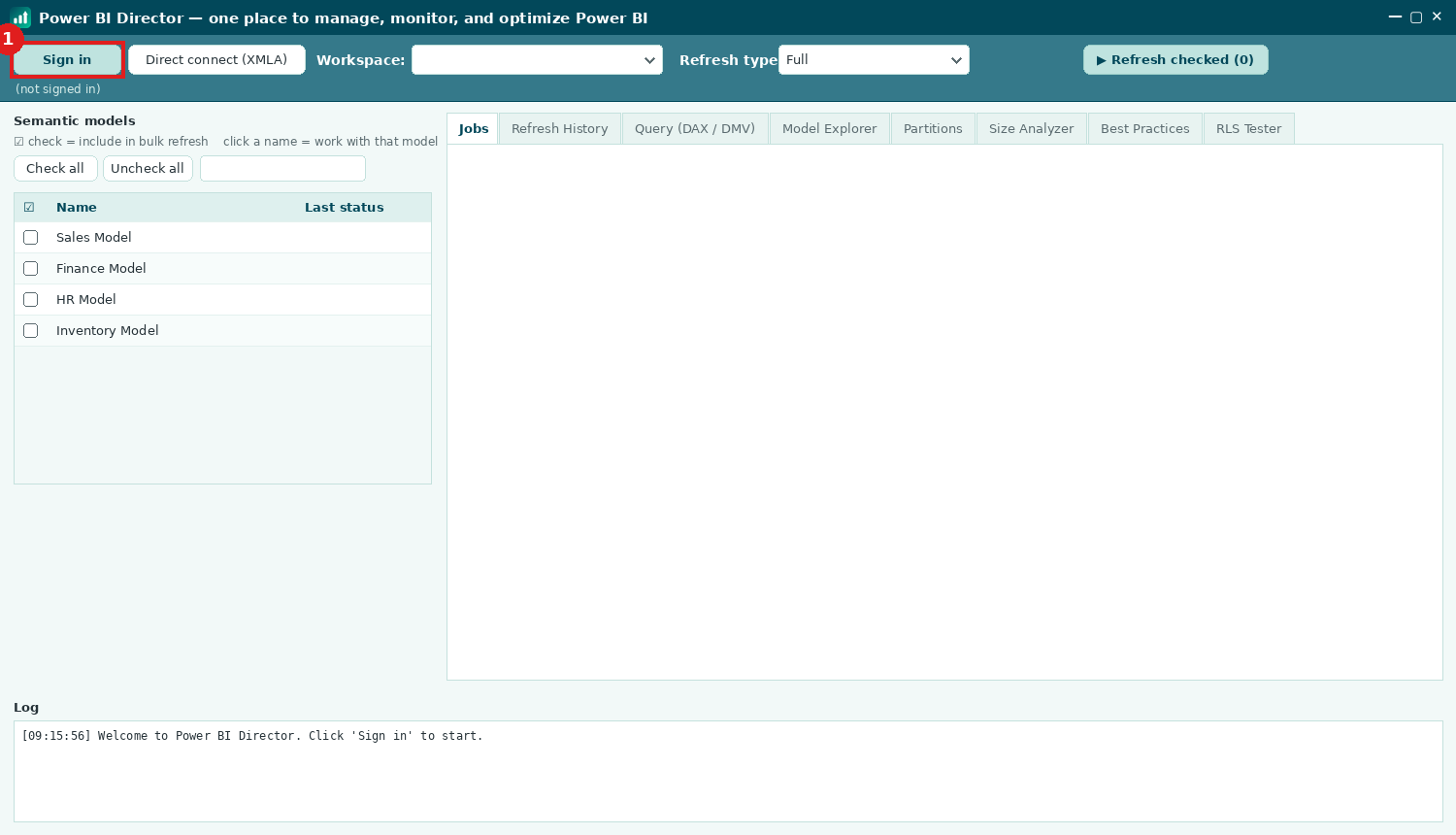Click inside the Log text area
The image size is (1456, 835).
(x=728, y=772)
